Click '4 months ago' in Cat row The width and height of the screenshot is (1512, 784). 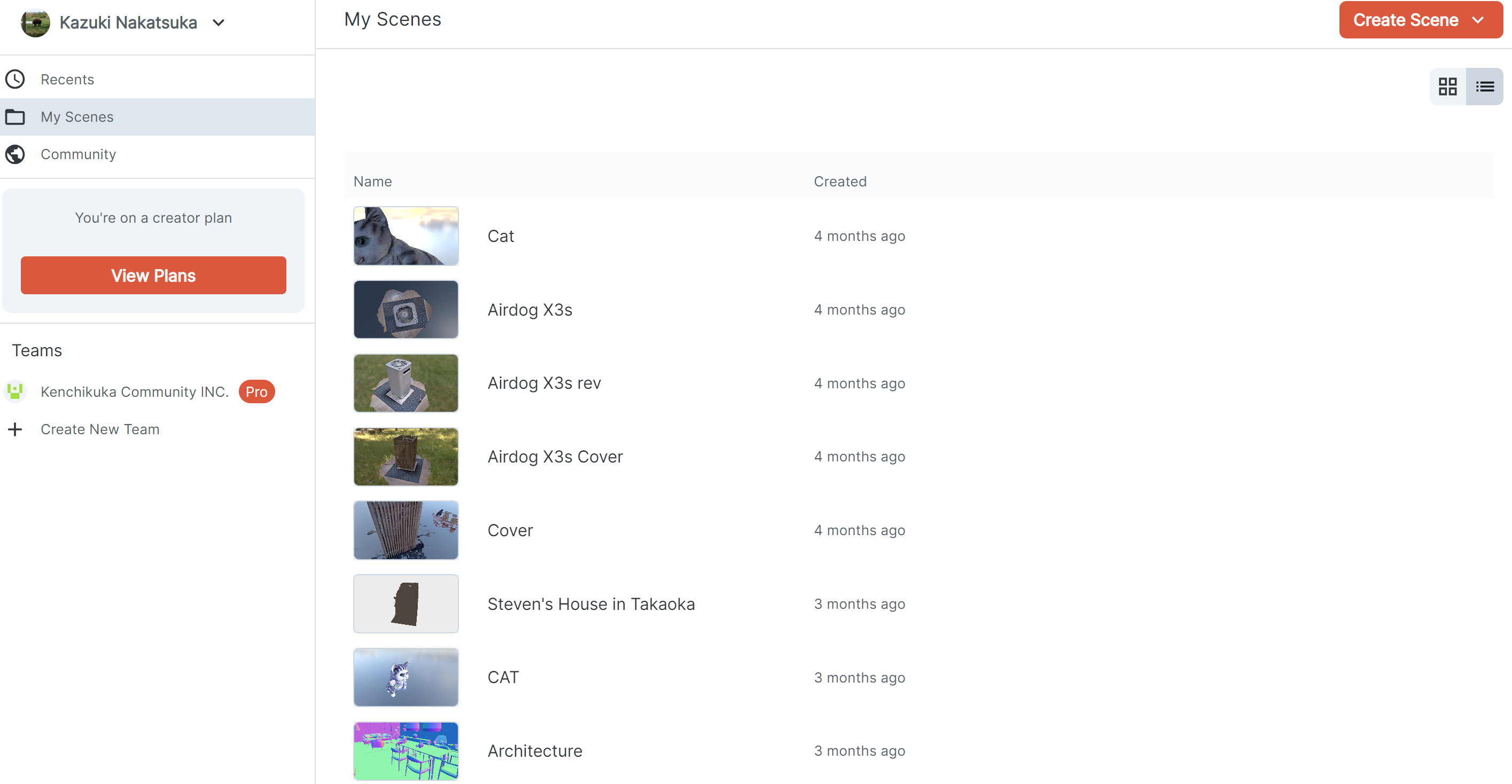pos(859,236)
